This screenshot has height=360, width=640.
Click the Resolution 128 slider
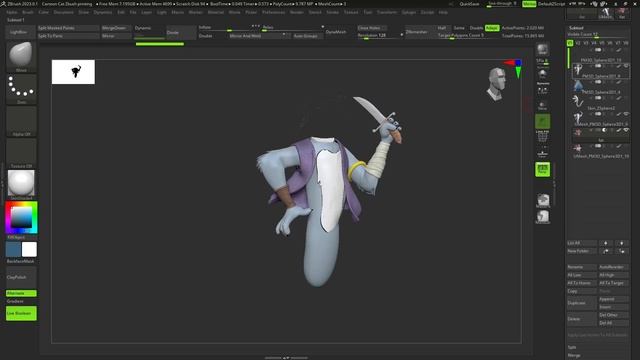380,36
